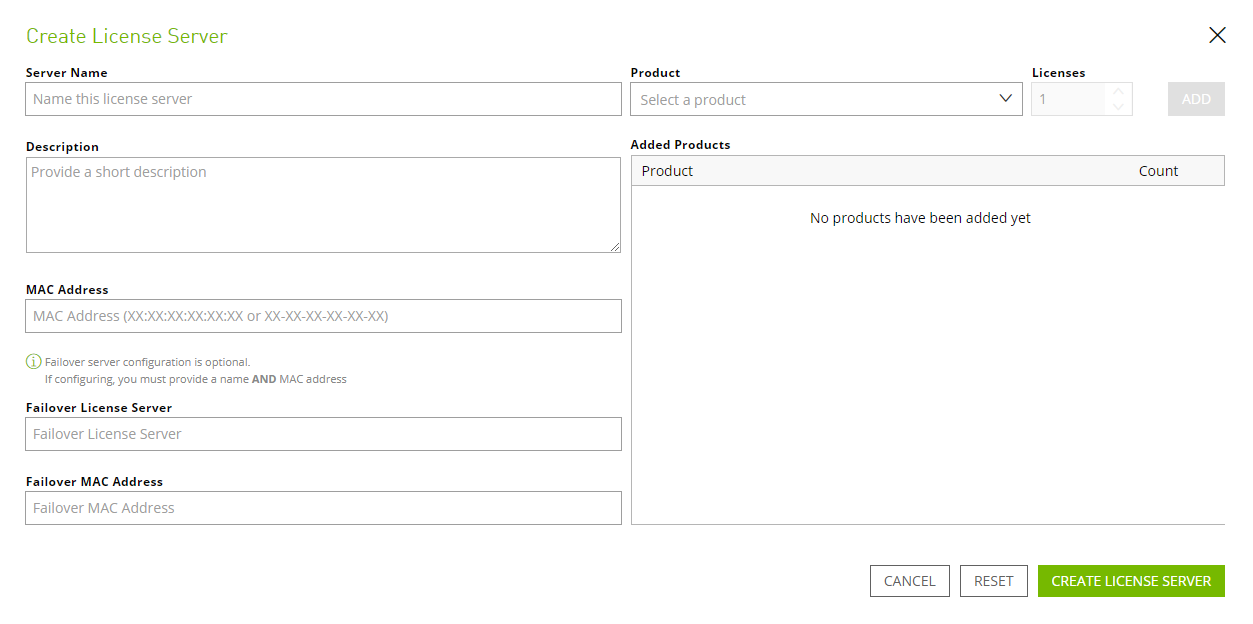Click the MAC Address input field
Screen dimensions: 1253x624
323,315
